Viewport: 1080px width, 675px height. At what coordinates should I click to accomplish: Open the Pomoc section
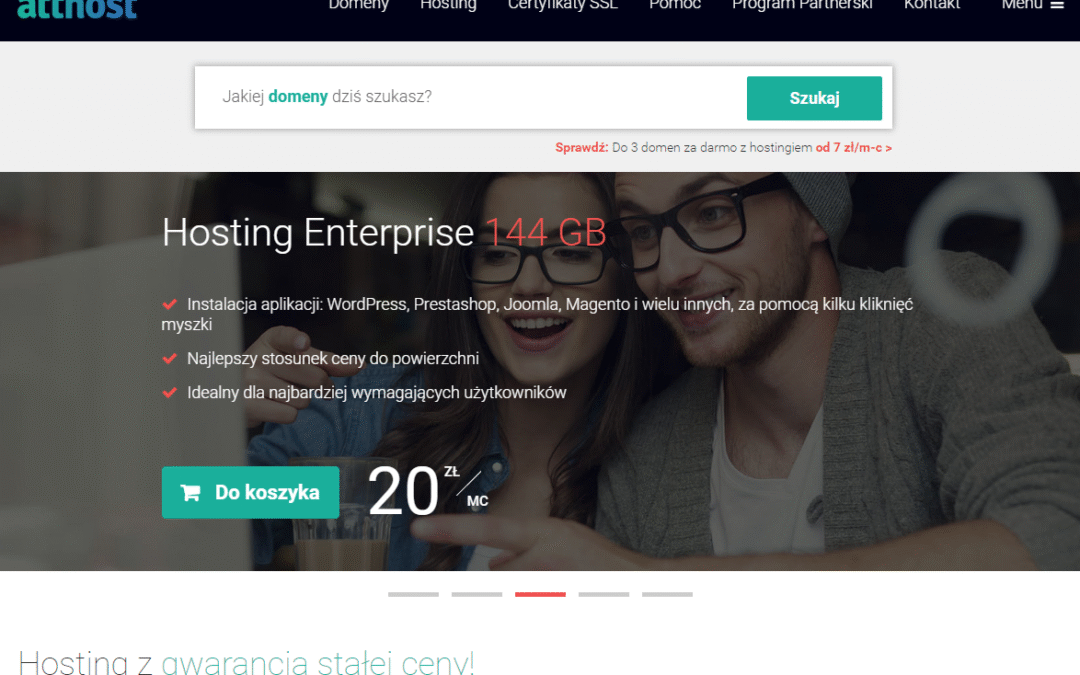tap(675, 5)
